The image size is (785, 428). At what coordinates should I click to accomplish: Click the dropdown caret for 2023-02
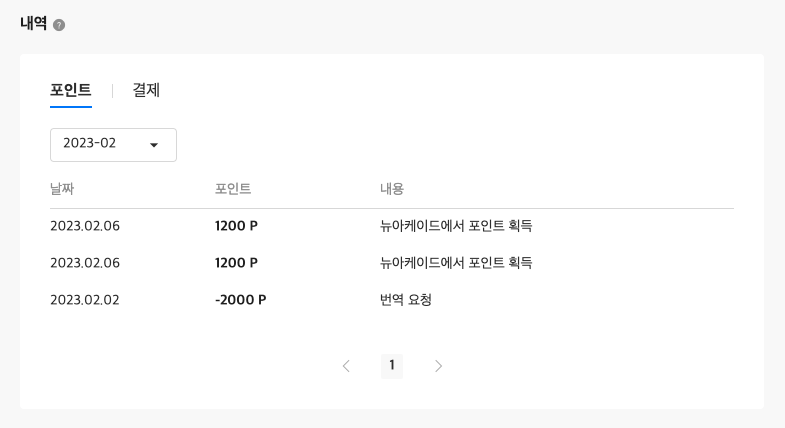point(154,145)
